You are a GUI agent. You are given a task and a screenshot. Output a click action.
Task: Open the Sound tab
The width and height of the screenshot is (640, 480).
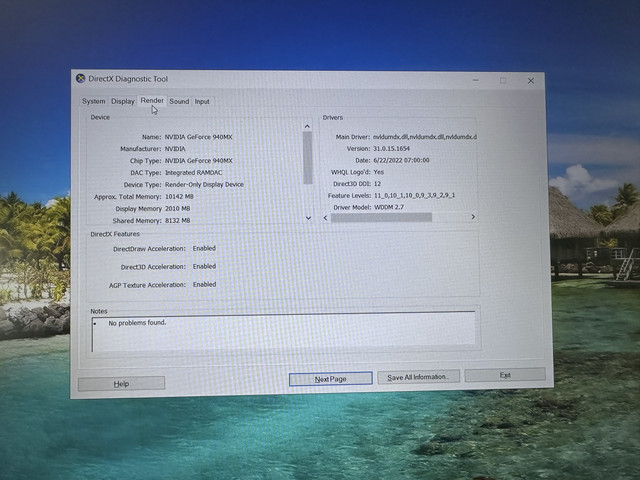tap(179, 101)
